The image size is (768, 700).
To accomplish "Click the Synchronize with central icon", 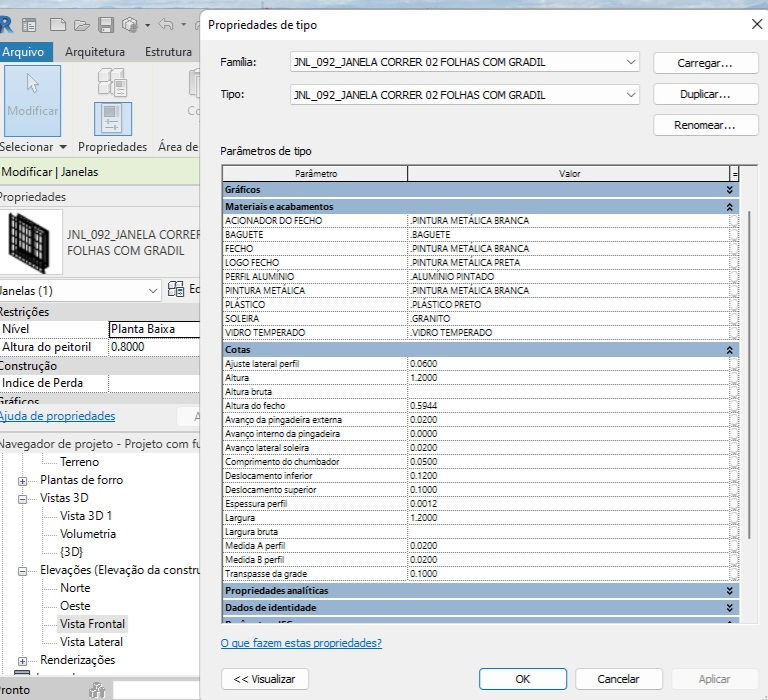I will point(130,24).
